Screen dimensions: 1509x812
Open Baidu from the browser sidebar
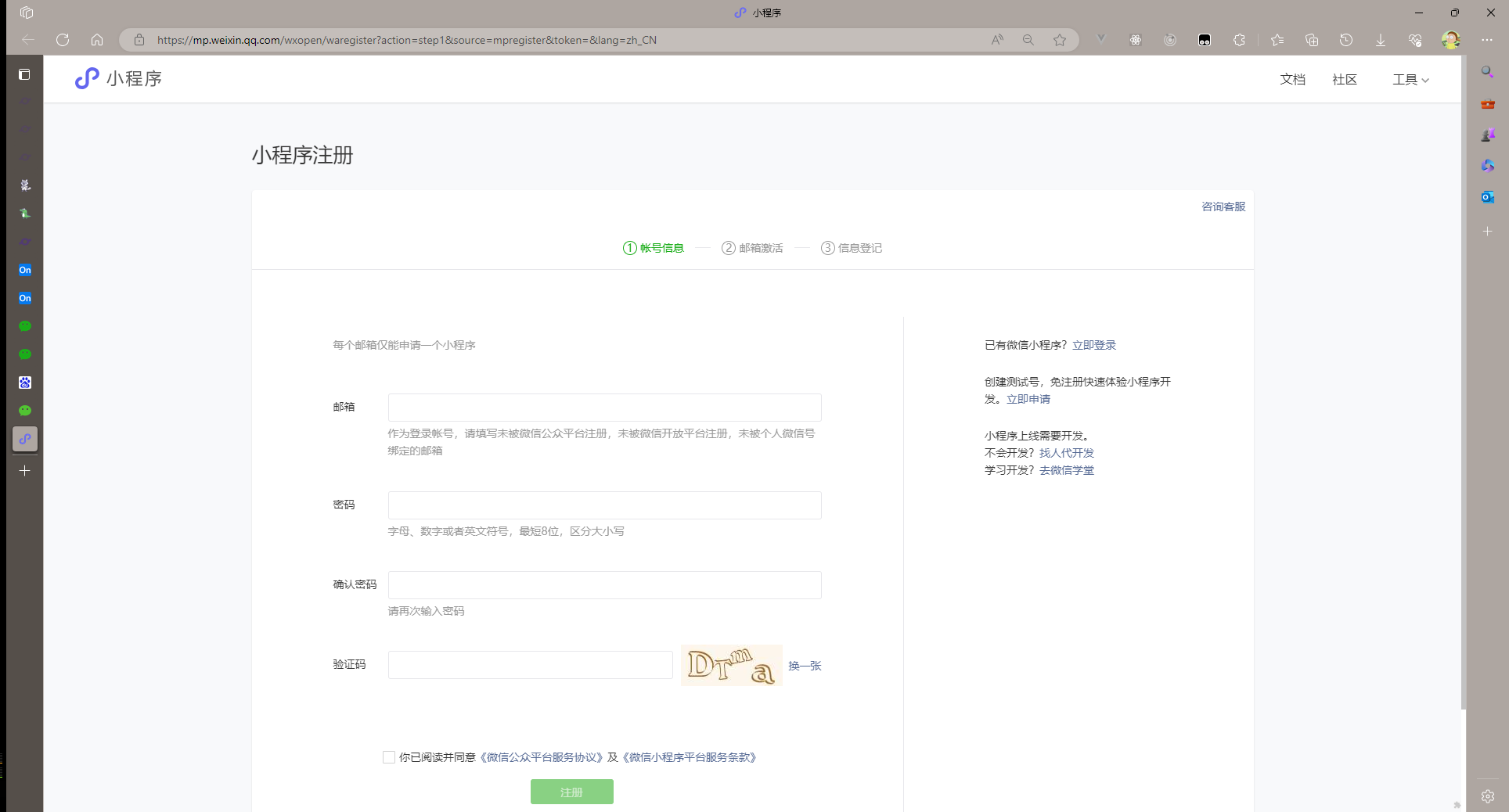coord(24,383)
